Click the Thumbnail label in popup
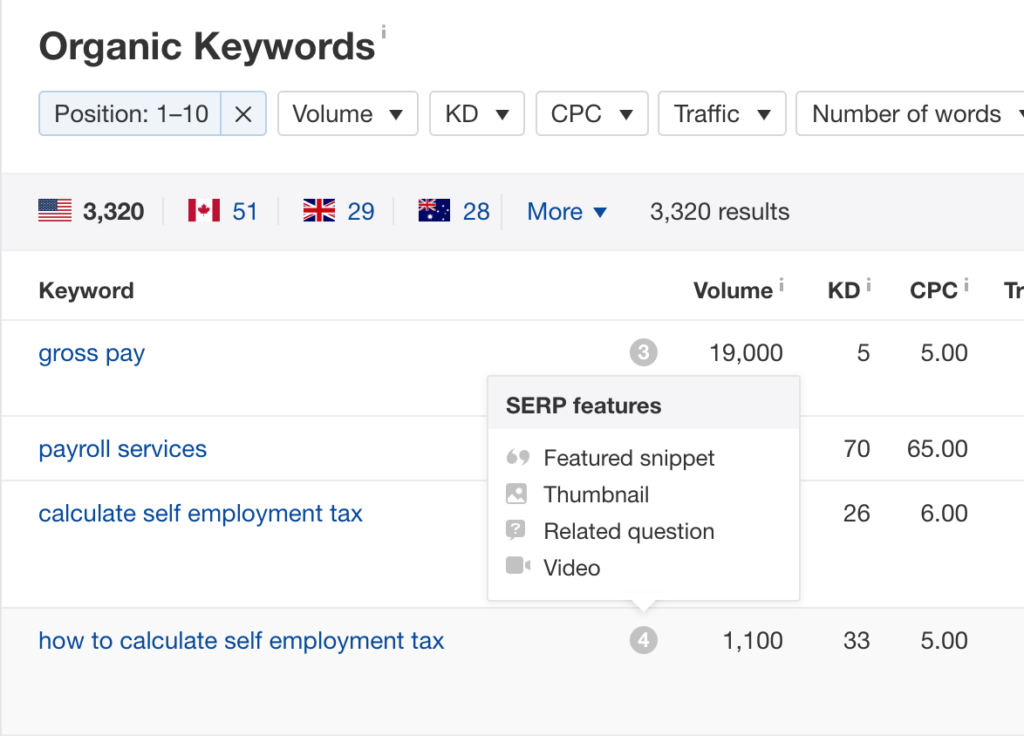This screenshot has width=1024, height=736. point(596,495)
